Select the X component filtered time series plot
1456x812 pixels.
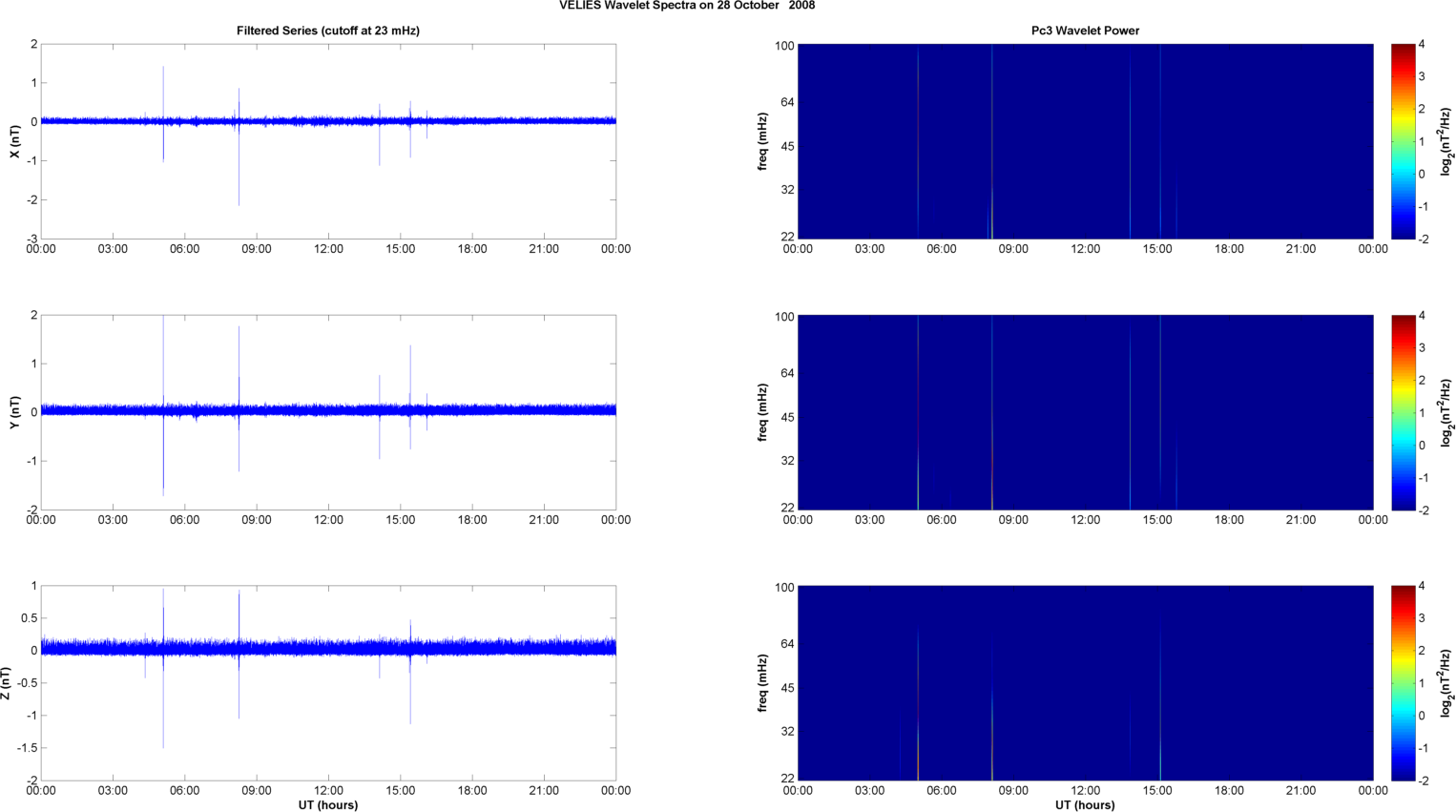(328, 141)
